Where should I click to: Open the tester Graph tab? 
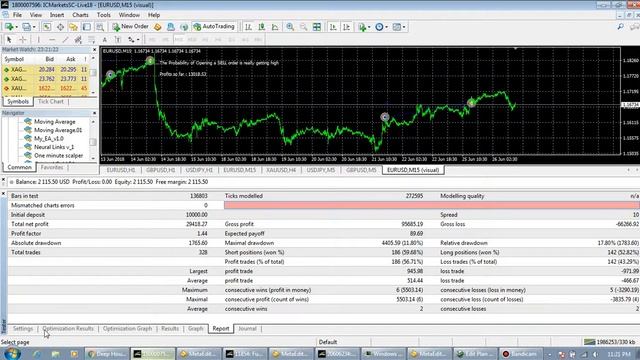196,329
